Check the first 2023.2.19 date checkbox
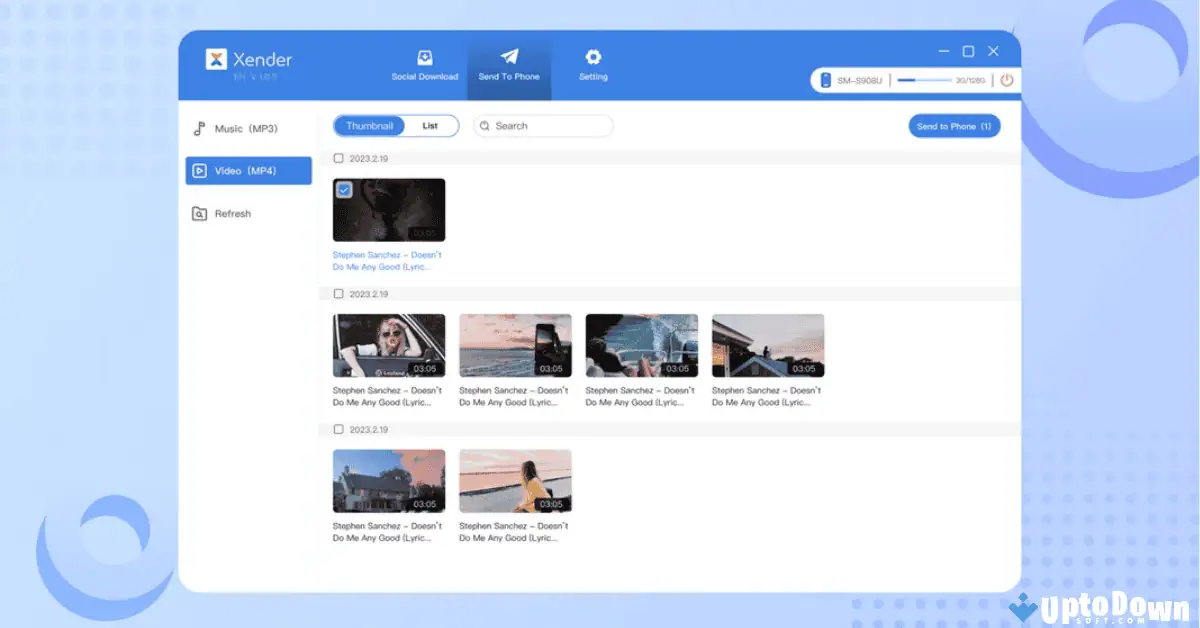 click(338, 158)
